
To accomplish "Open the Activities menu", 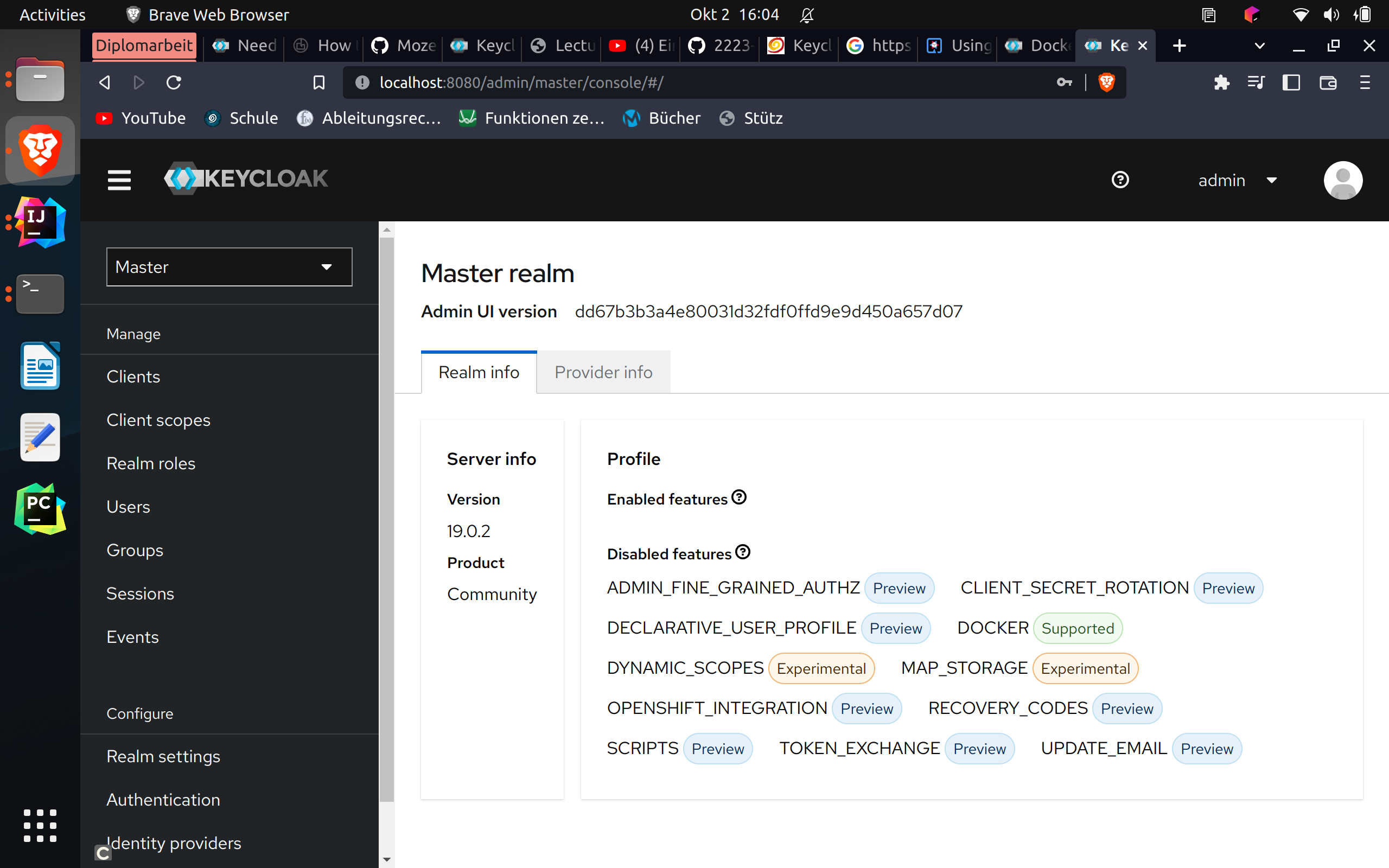I will (52, 14).
